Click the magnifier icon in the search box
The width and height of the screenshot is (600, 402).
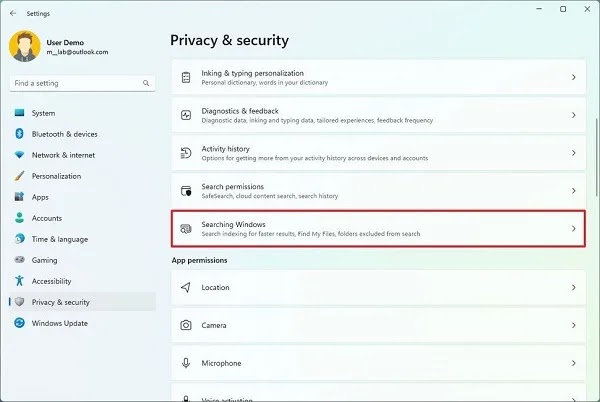[146, 83]
